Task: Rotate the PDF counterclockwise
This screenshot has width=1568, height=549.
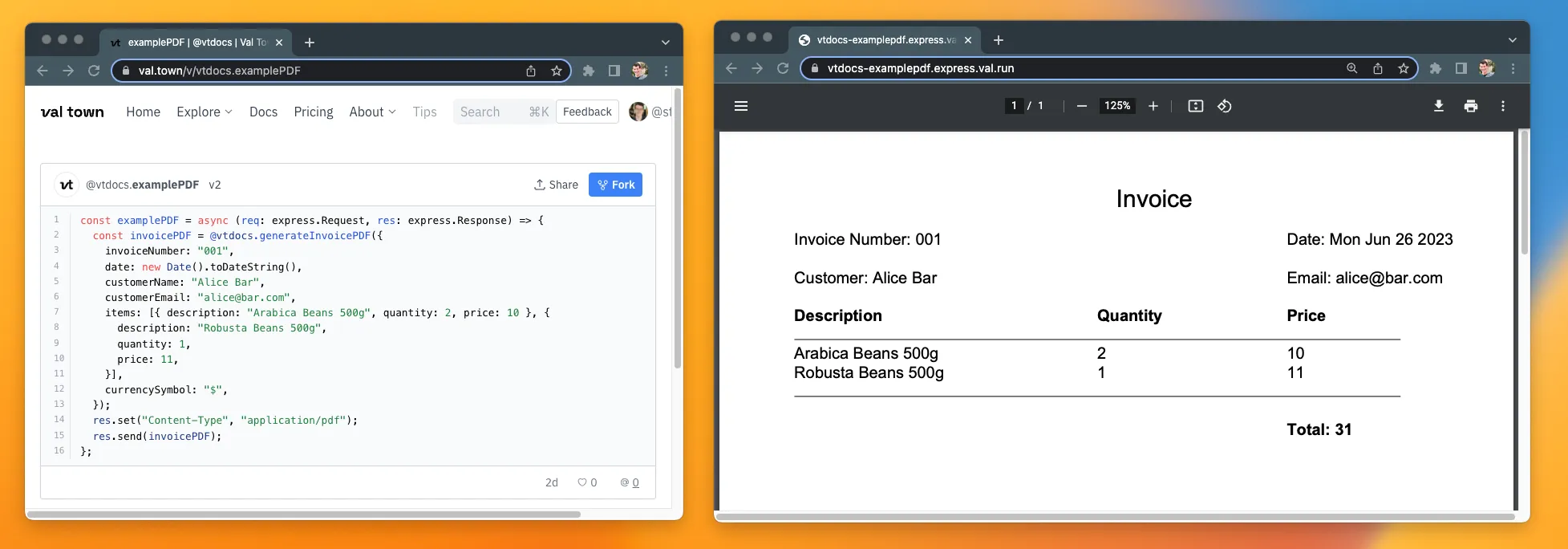Action: point(1224,106)
